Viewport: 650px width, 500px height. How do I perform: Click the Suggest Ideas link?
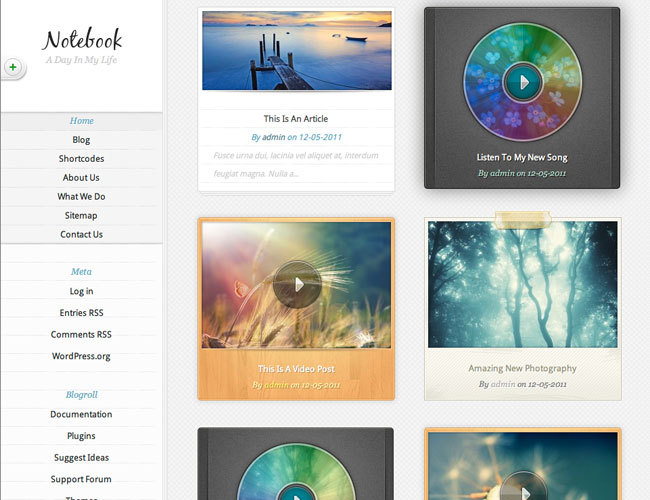pyautogui.click(x=81, y=457)
